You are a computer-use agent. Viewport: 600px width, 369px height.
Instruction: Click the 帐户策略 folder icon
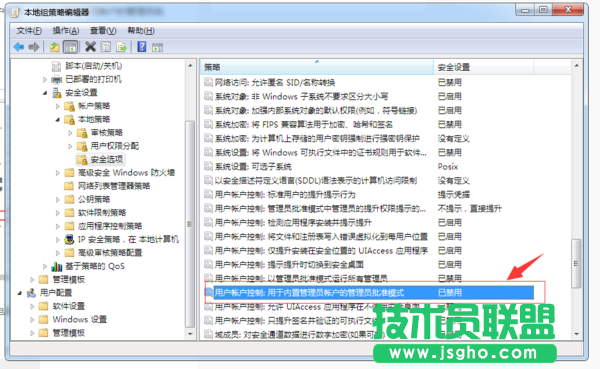(x=69, y=106)
